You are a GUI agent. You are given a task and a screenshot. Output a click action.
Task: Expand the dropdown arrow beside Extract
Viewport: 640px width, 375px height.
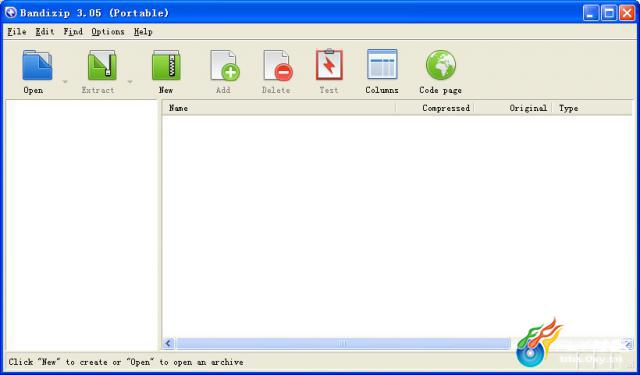130,82
